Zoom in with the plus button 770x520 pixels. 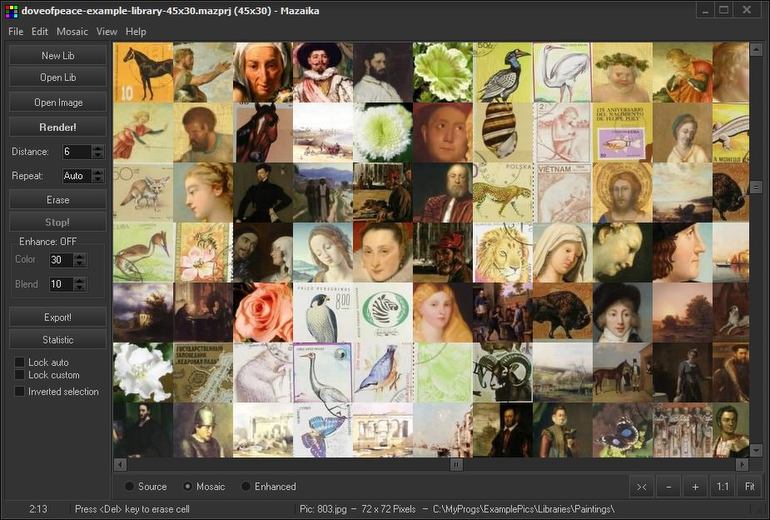pos(695,487)
